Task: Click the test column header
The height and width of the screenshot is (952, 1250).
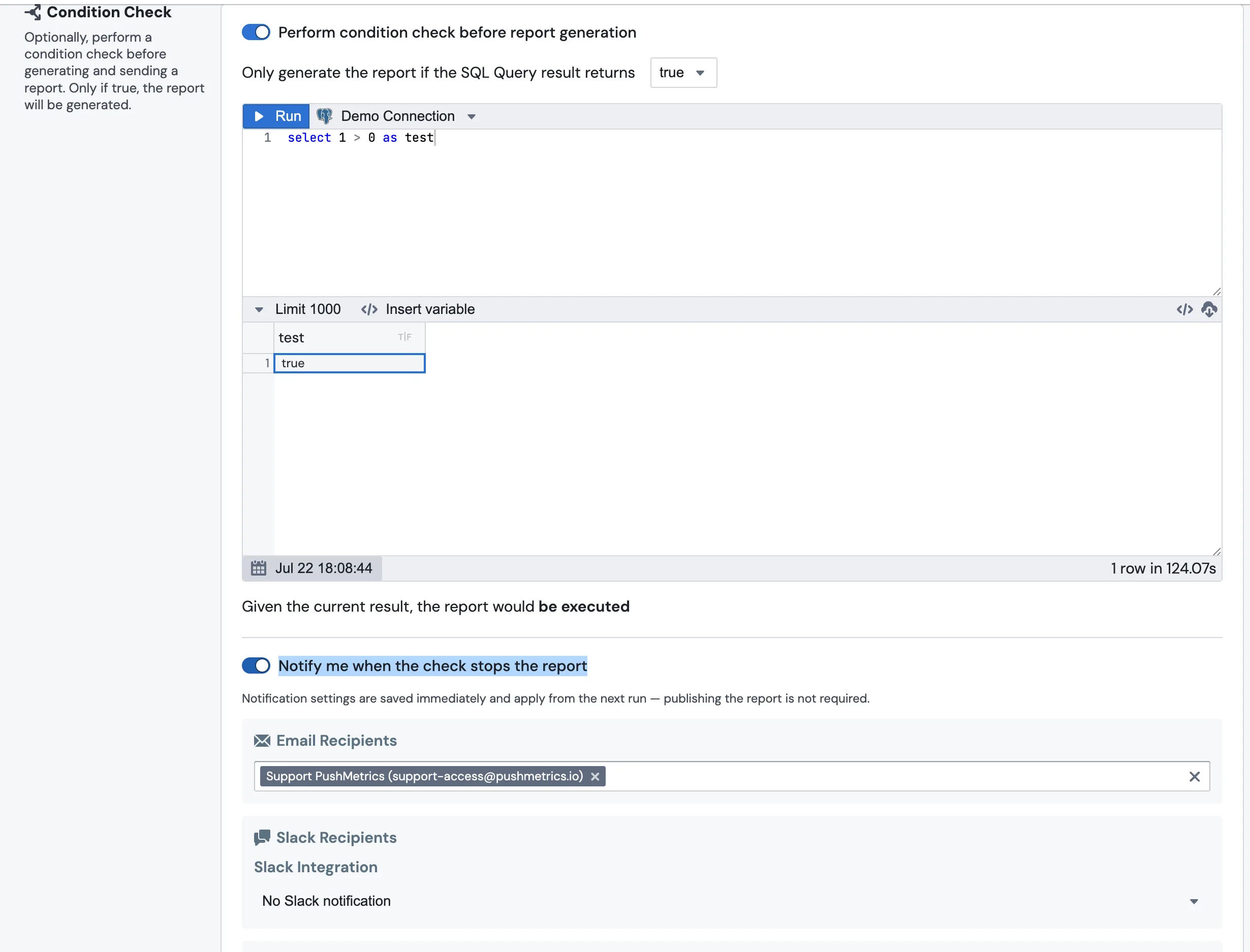Action: coord(349,338)
